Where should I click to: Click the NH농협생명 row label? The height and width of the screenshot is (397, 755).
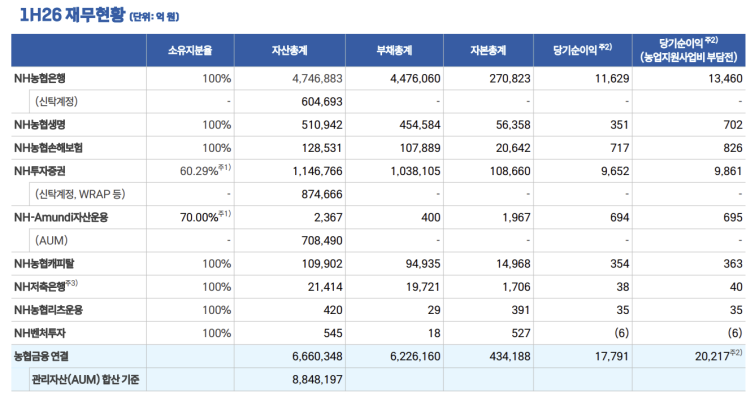40,124
